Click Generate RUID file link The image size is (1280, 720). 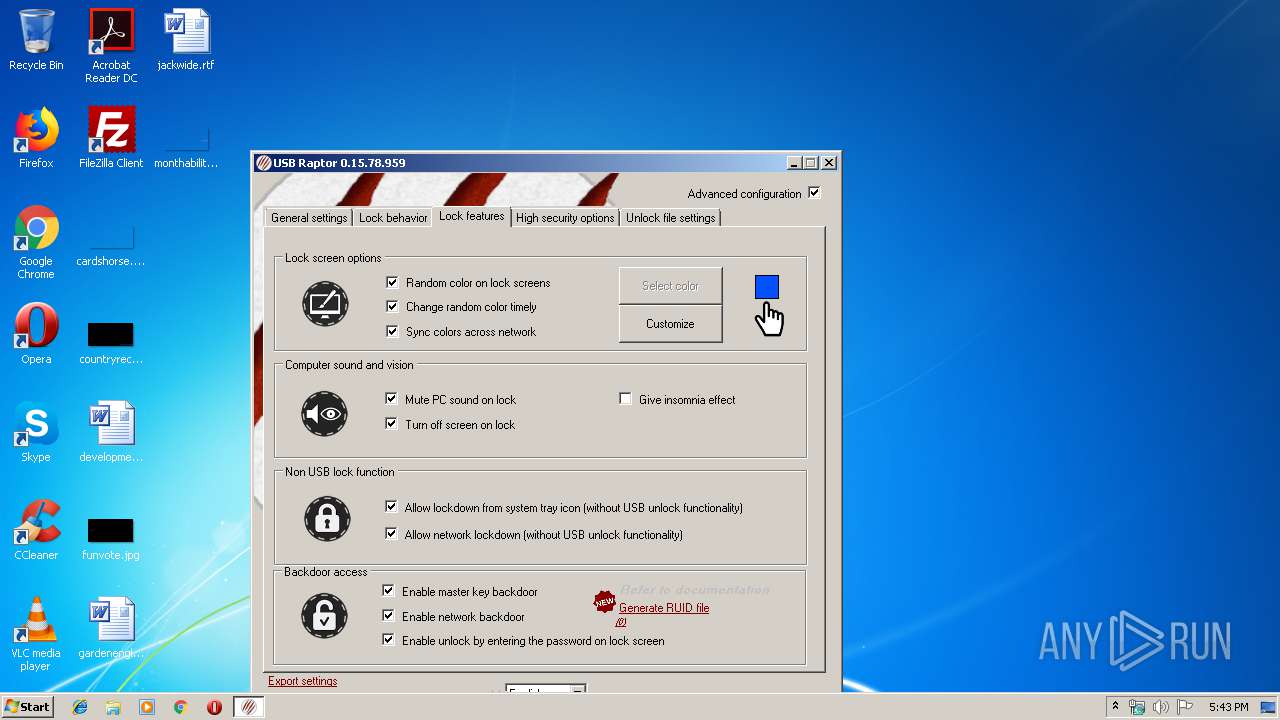pyautogui.click(x=663, y=608)
